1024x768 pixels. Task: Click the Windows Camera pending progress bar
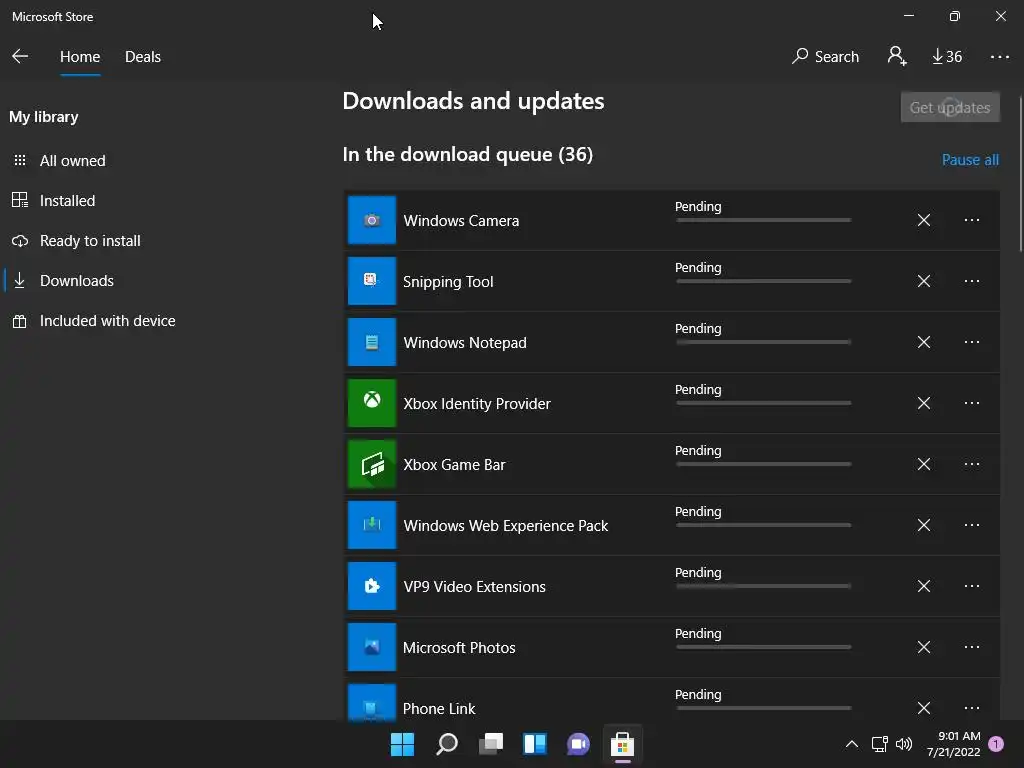coord(763,220)
